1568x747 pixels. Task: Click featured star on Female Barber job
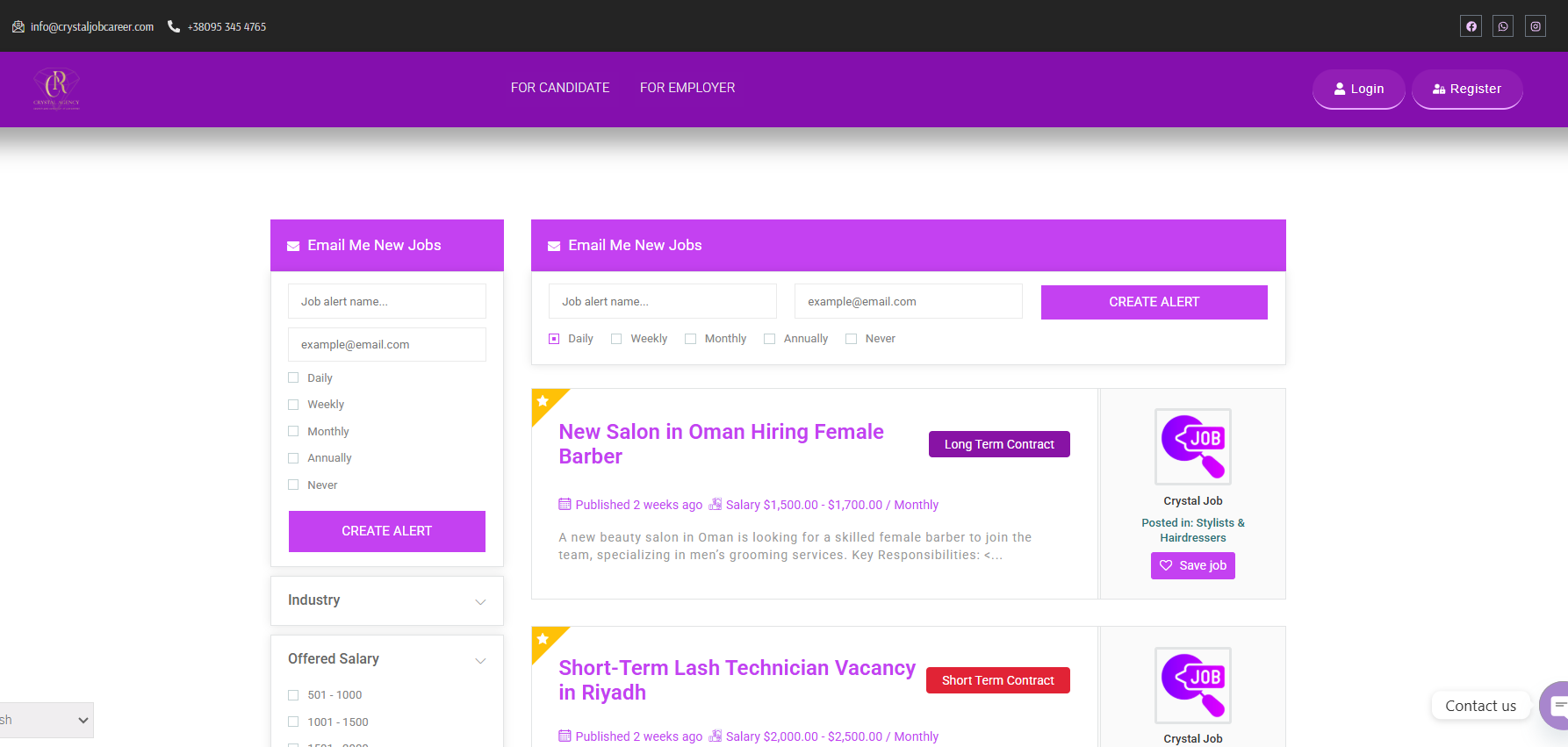[x=543, y=401]
